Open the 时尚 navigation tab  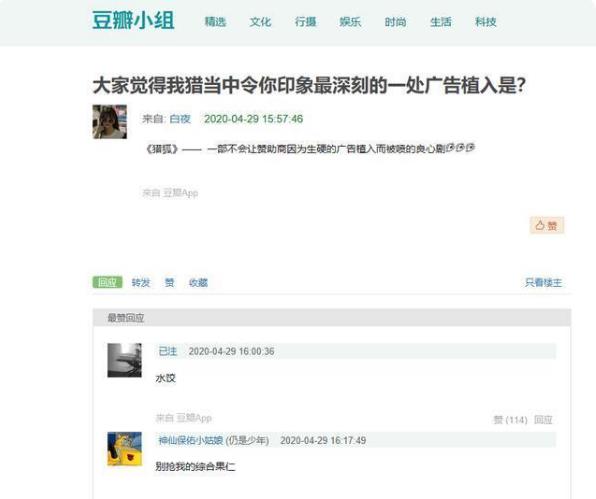396,22
